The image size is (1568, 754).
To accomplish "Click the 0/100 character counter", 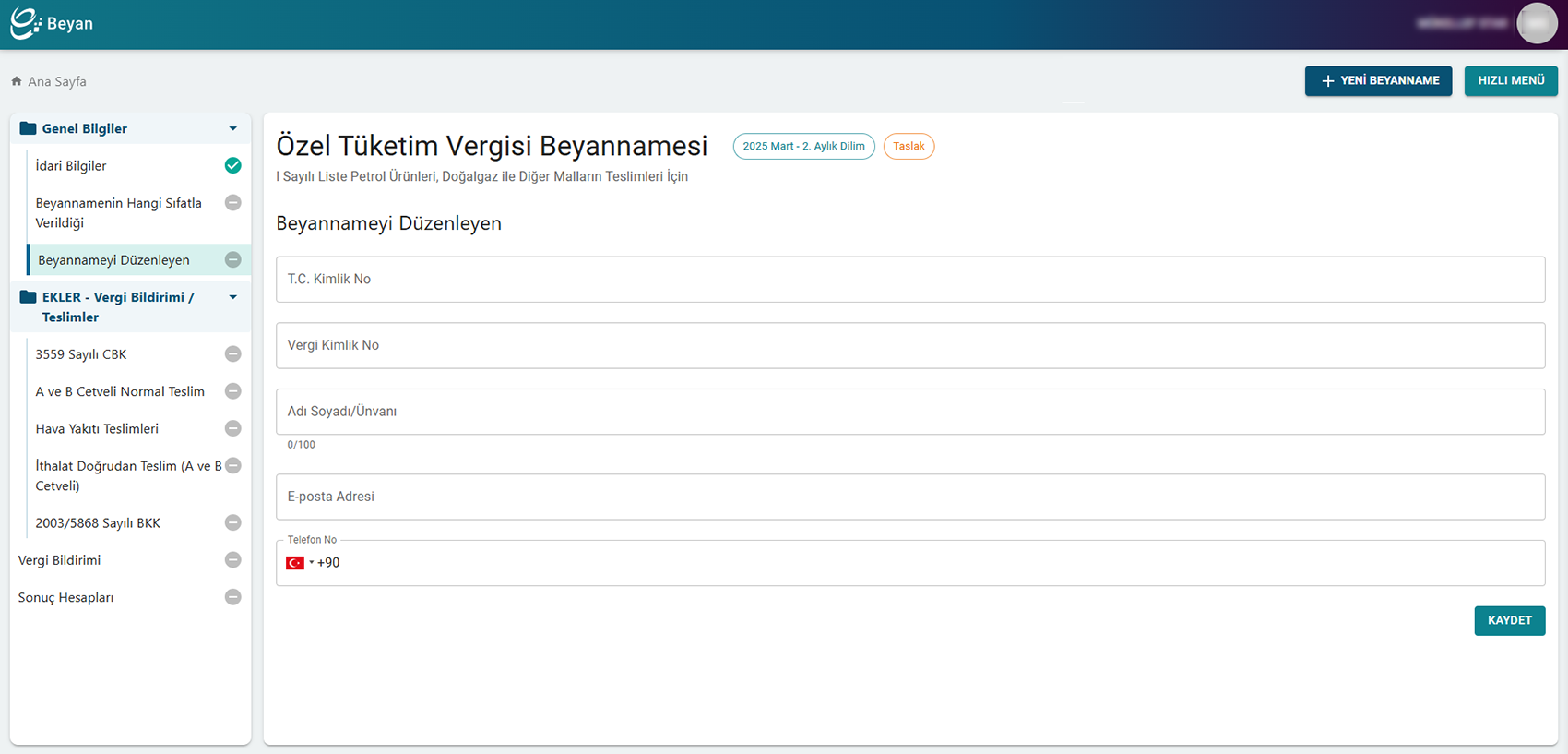I will point(301,445).
